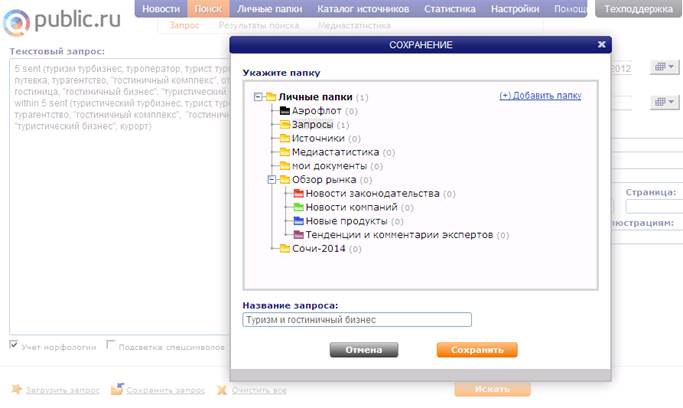Image resolution: width=683 pixels, height=408 pixels.
Task: Click the green Новости компаний folder icon
Action: click(x=299, y=207)
